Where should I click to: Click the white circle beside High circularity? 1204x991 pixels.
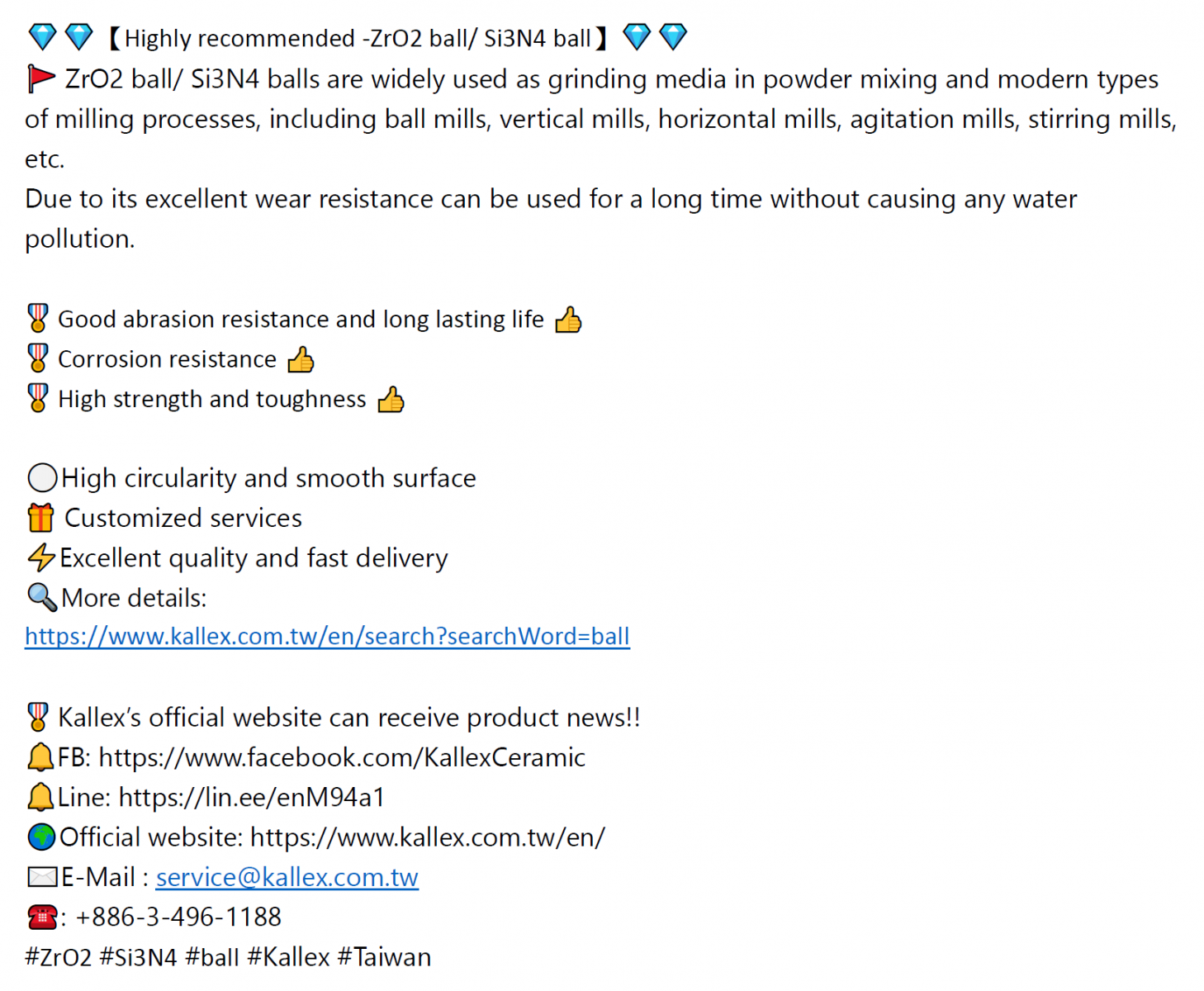(42, 478)
